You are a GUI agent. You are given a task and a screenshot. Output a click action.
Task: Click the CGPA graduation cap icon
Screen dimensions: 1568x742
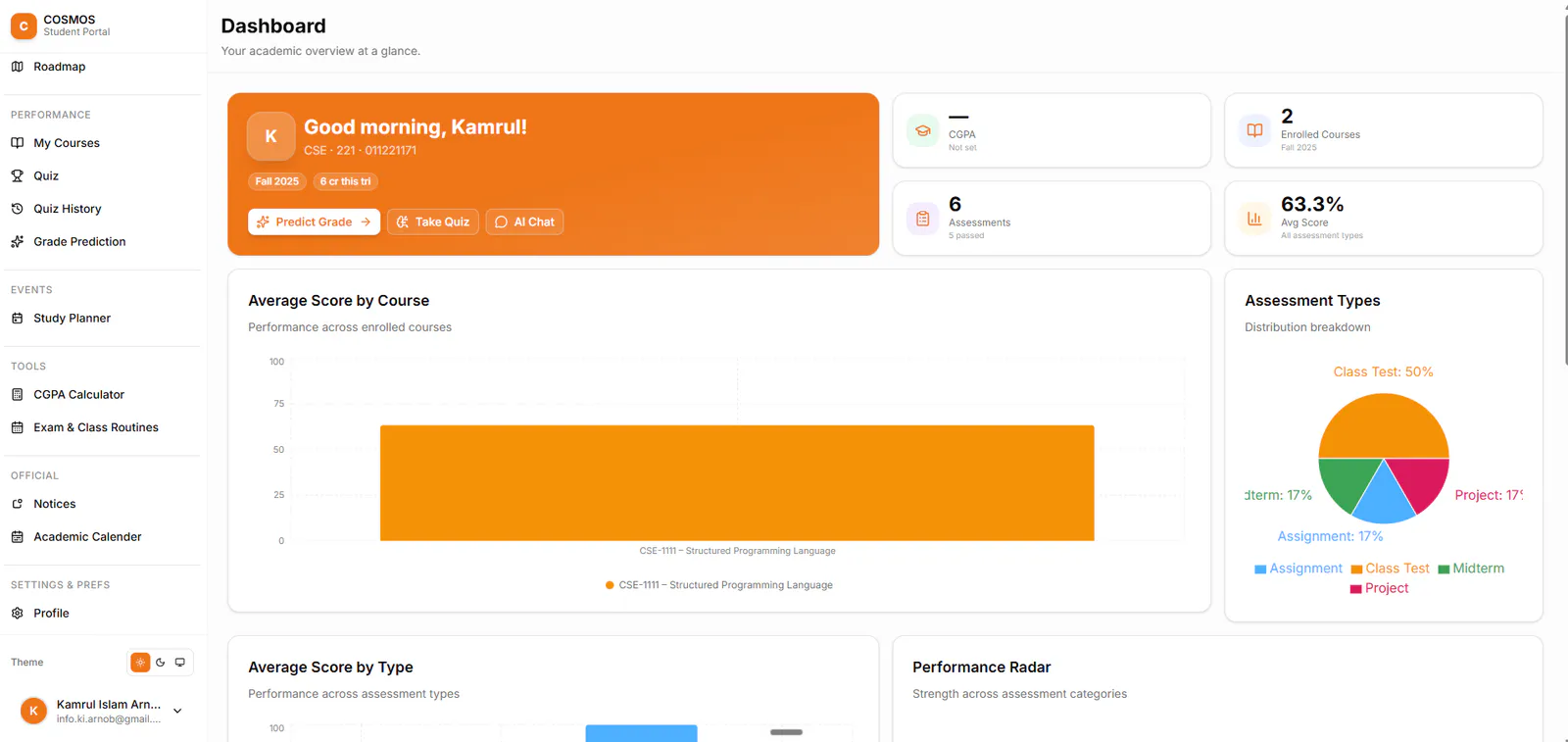[922, 130]
